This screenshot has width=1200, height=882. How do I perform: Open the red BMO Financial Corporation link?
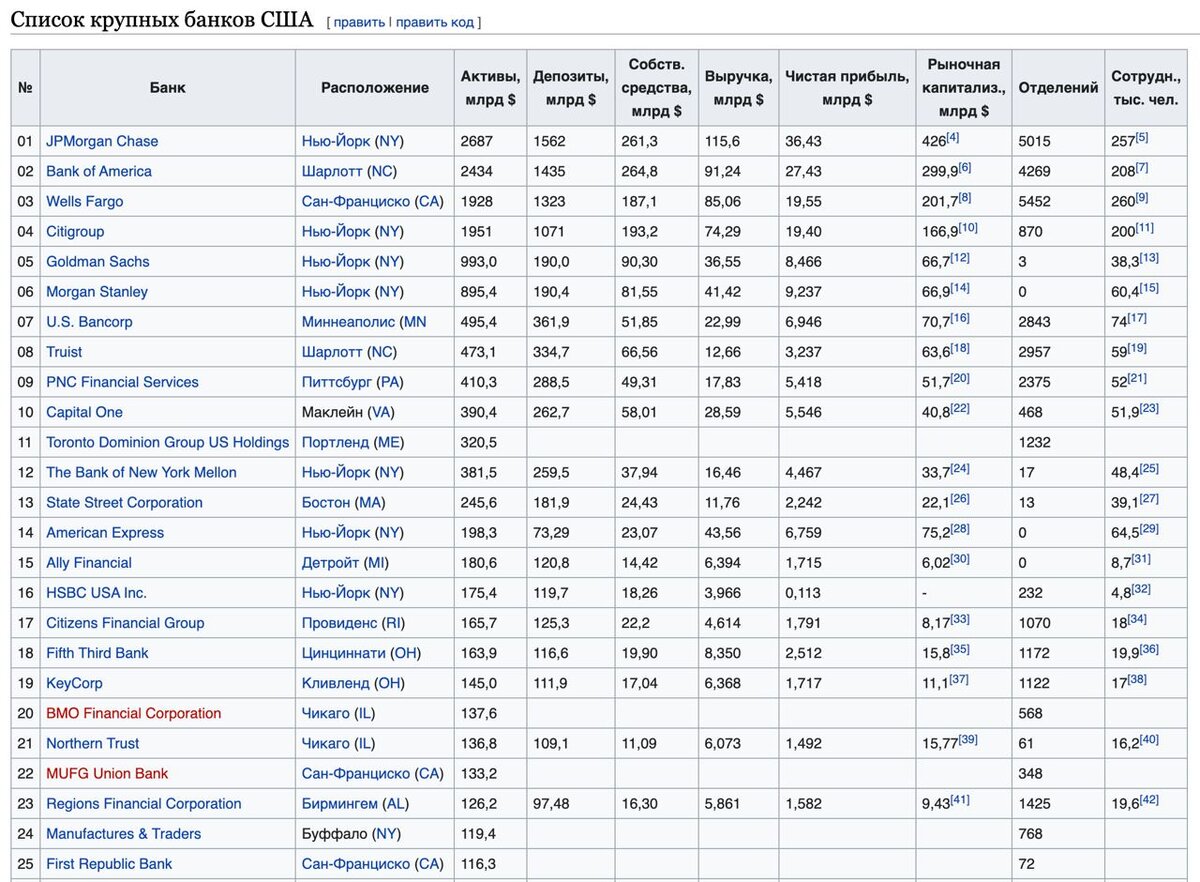click(134, 713)
